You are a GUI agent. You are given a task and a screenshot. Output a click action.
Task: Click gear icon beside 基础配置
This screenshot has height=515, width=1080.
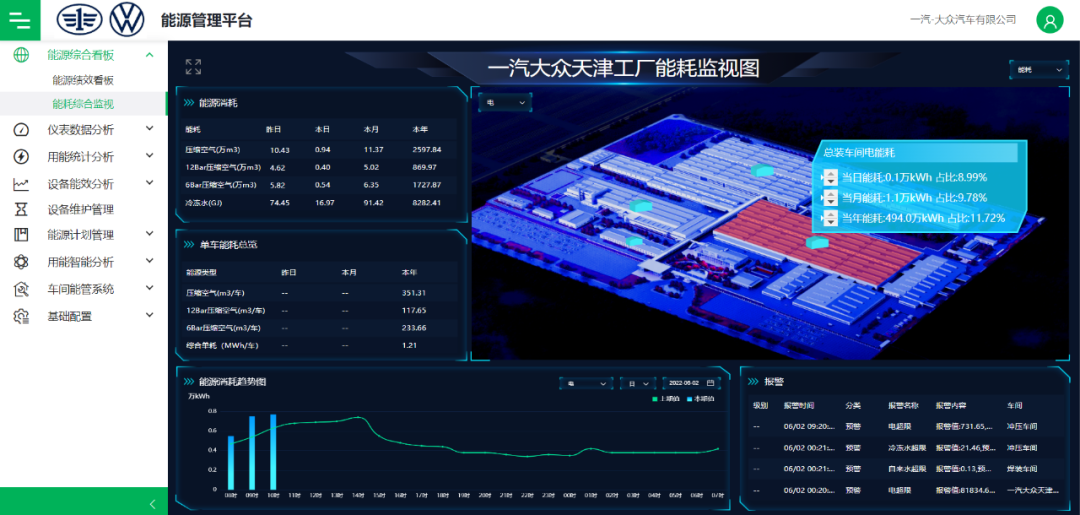(21, 316)
